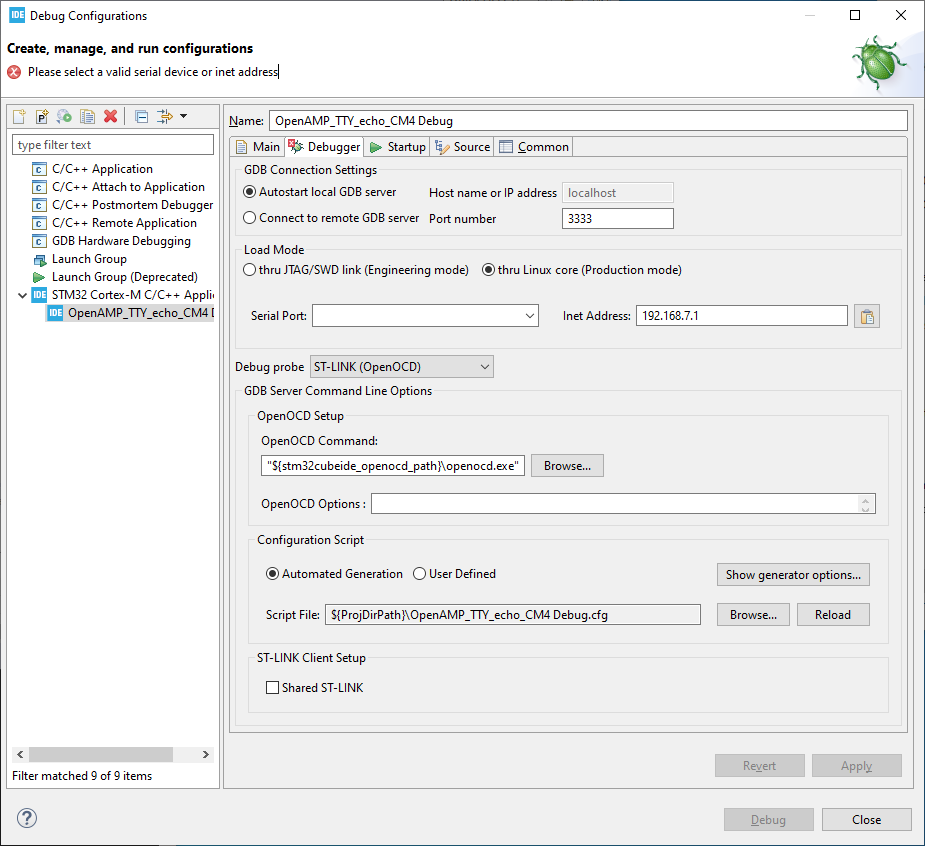Browse for the OpenOCD command executable
The height and width of the screenshot is (846, 925).
pos(567,466)
